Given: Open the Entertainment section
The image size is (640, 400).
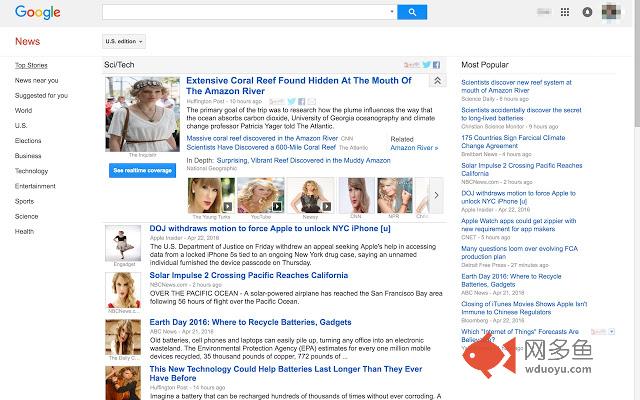Looking at the screenshot, I should (x=35, y=186).
